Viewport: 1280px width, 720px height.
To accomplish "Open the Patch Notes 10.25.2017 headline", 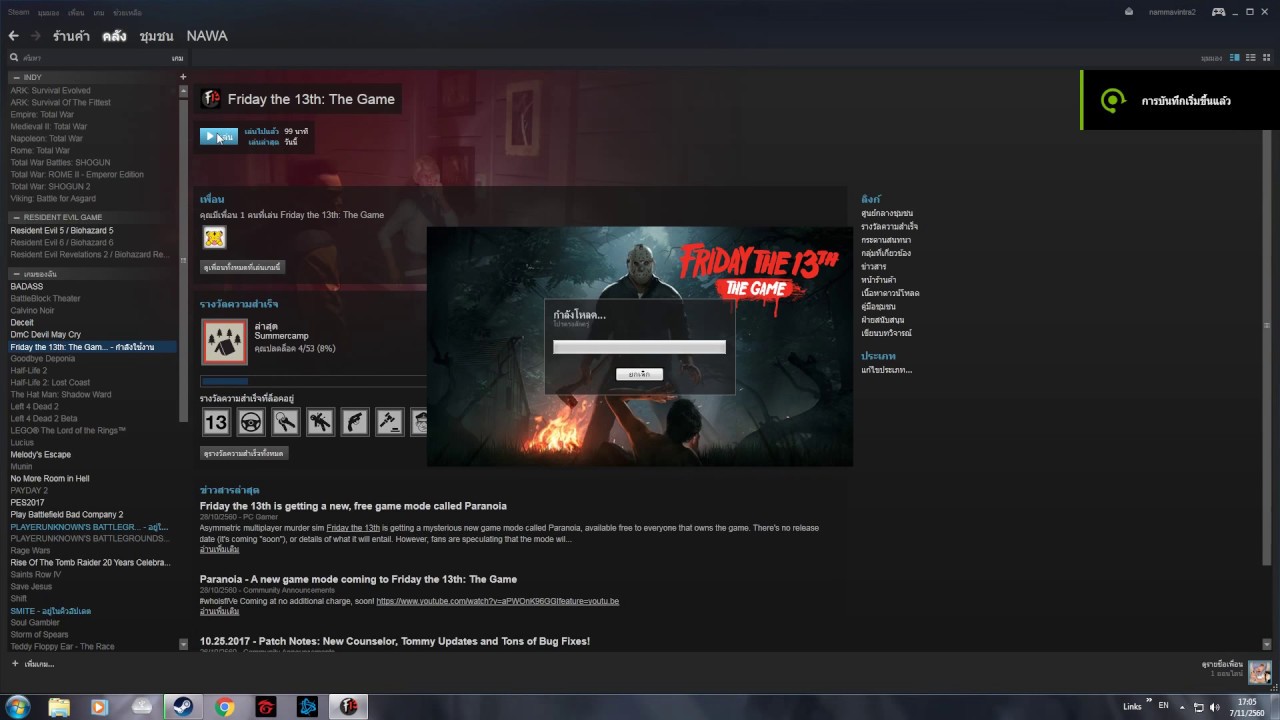I will [x=395, y=641].
